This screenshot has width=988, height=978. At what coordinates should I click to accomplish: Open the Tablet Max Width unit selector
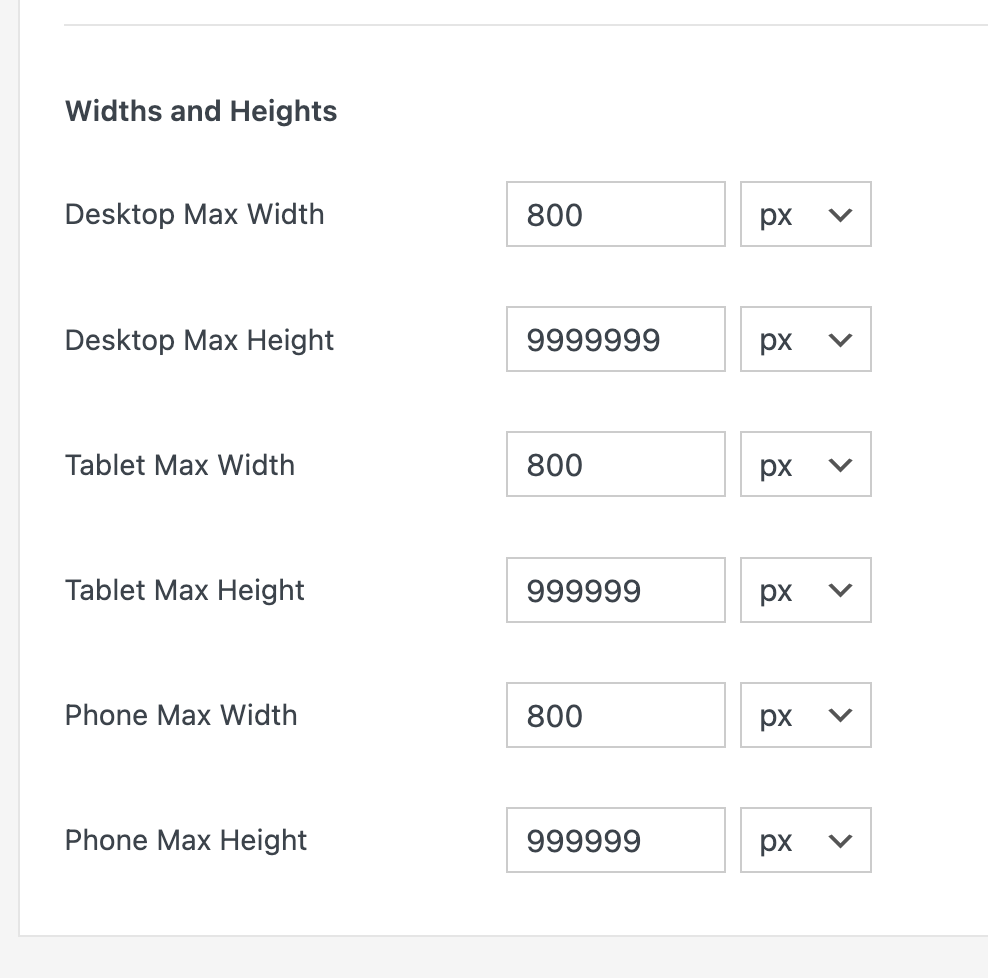805,465
